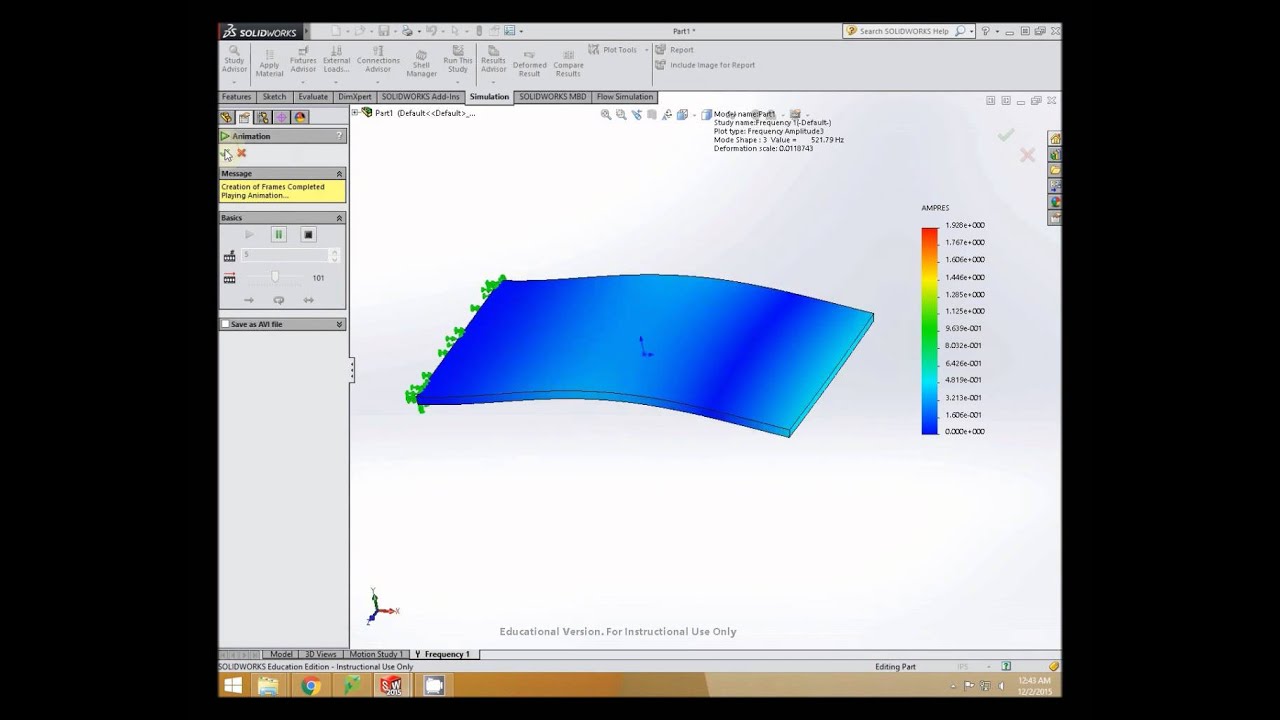Open the DisplayManager tab icon
Image resolution: width=1280 pixels, height=720 pixels.
pos(299,117)
